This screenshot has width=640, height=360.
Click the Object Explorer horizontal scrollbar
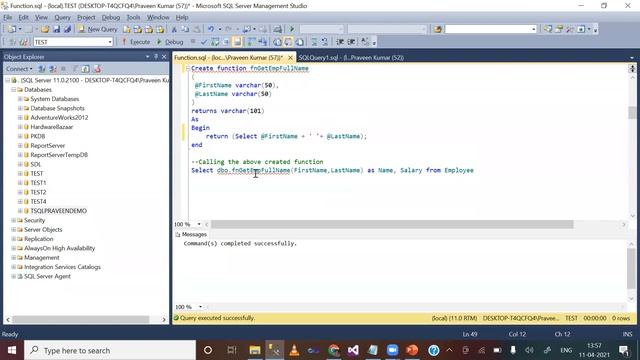click(x=80, y=319)
